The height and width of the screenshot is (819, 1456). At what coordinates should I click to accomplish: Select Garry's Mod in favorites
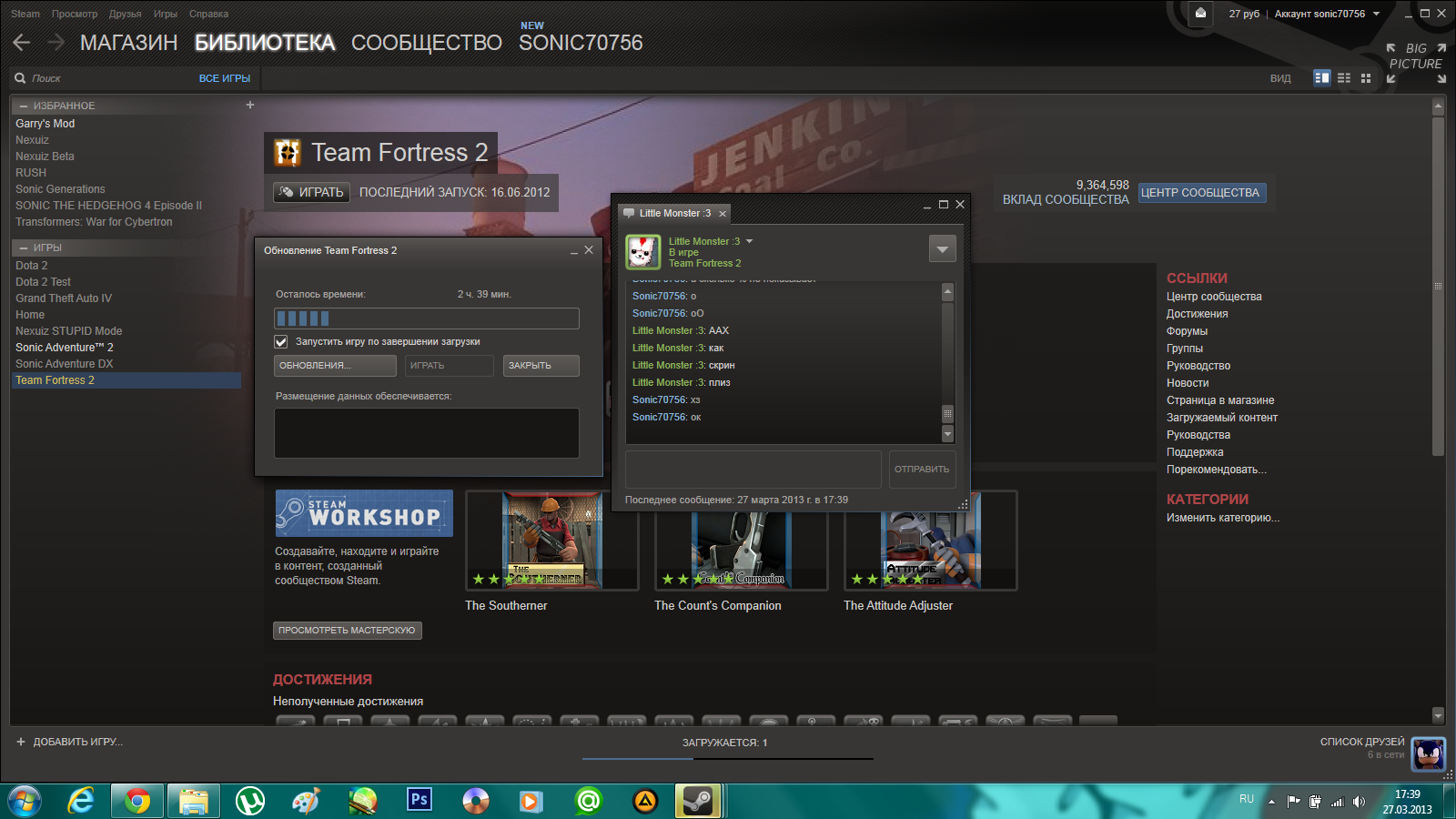[45, 124]
